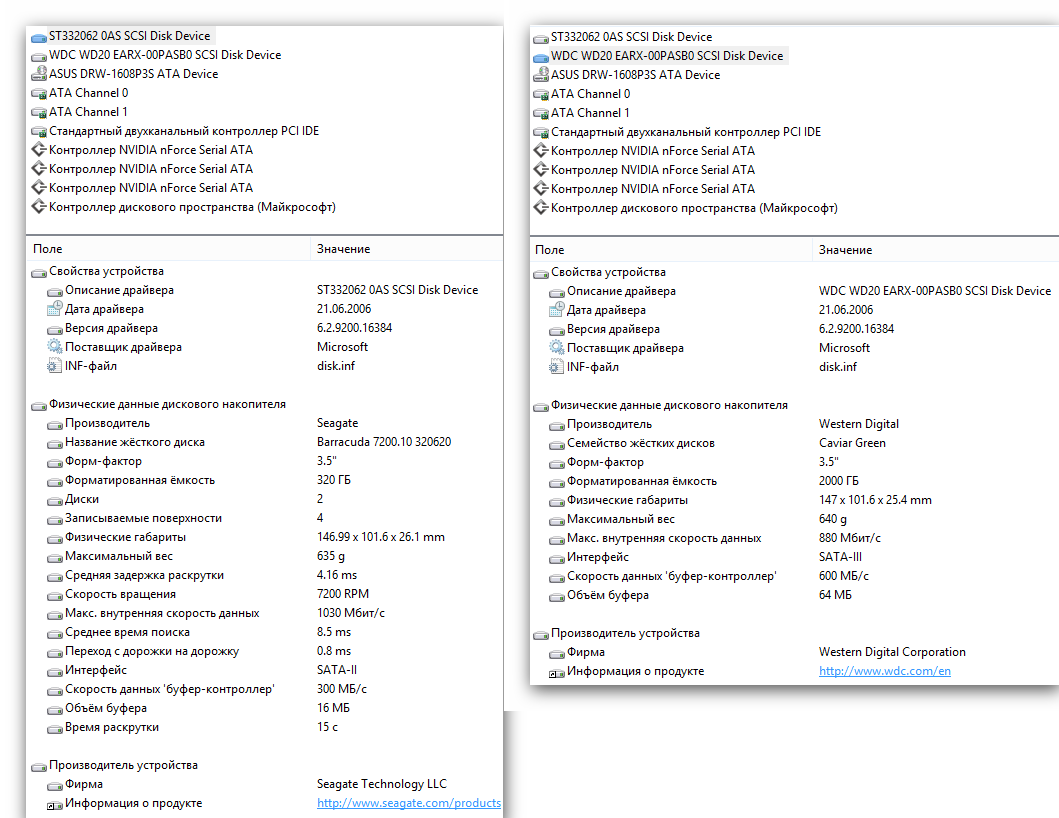Click the highlighted WDC WD20 EARX disk icon

coord(541,56)
